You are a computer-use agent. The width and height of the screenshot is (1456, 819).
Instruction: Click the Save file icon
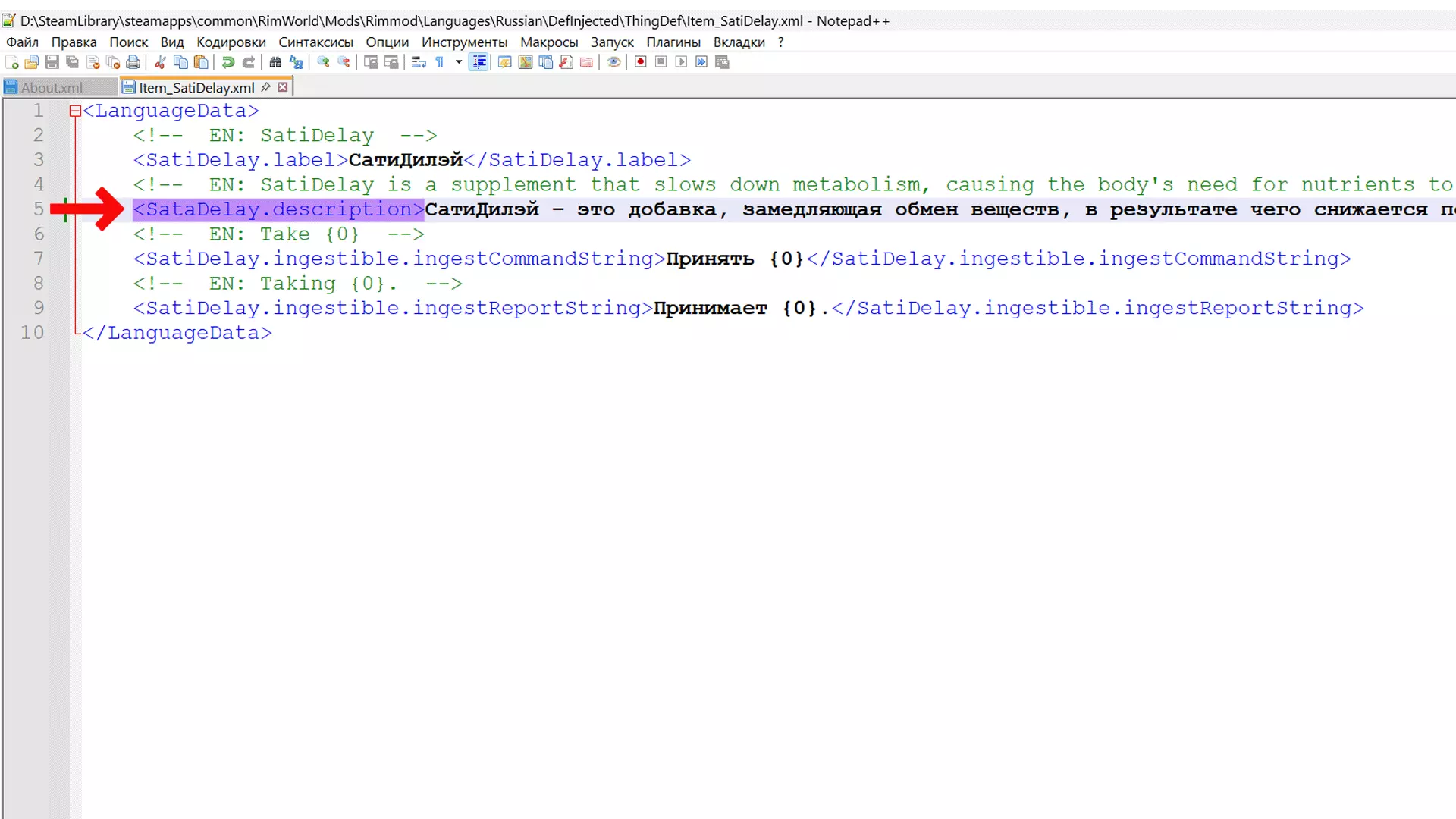pos(52,62)
